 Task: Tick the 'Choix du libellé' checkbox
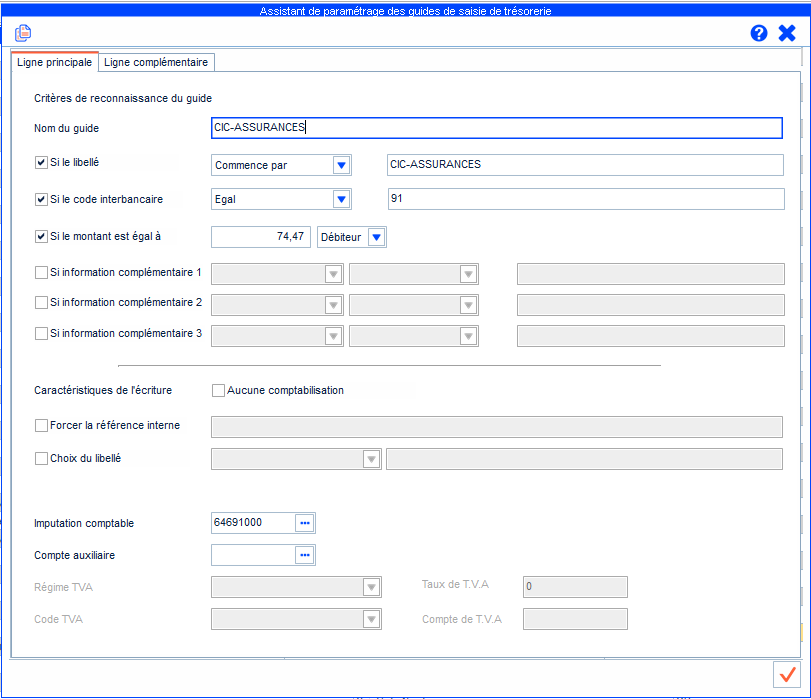pos(41,458)
